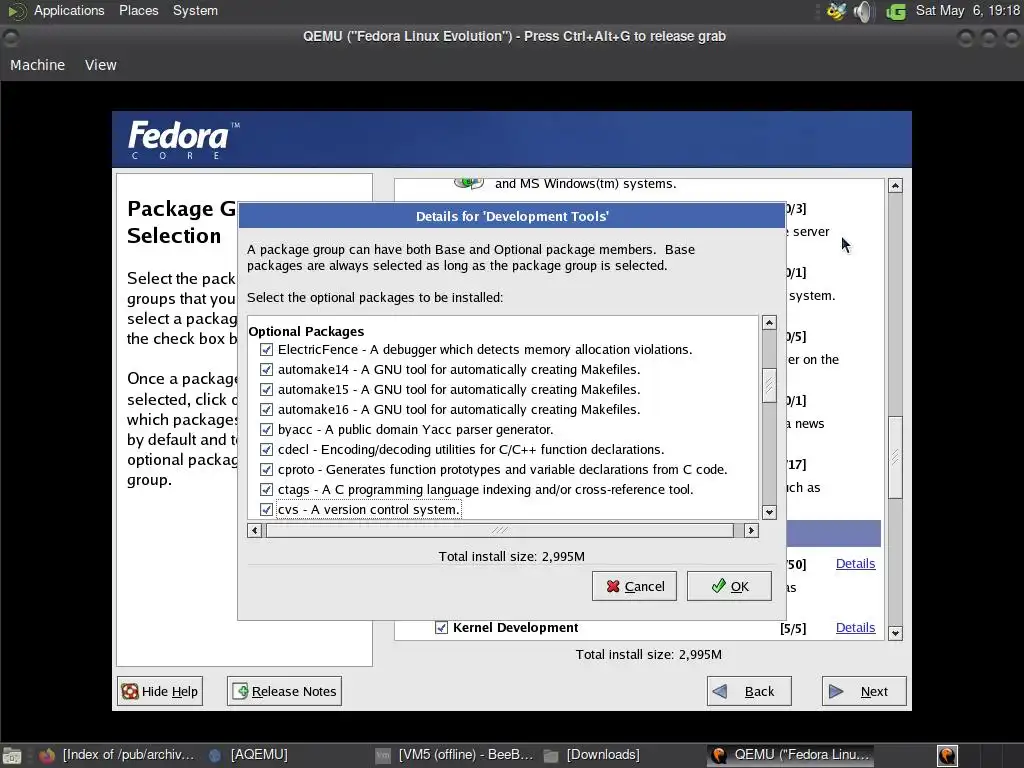Click the OK button in Details dialog
1024x768 pixels.
729,586
